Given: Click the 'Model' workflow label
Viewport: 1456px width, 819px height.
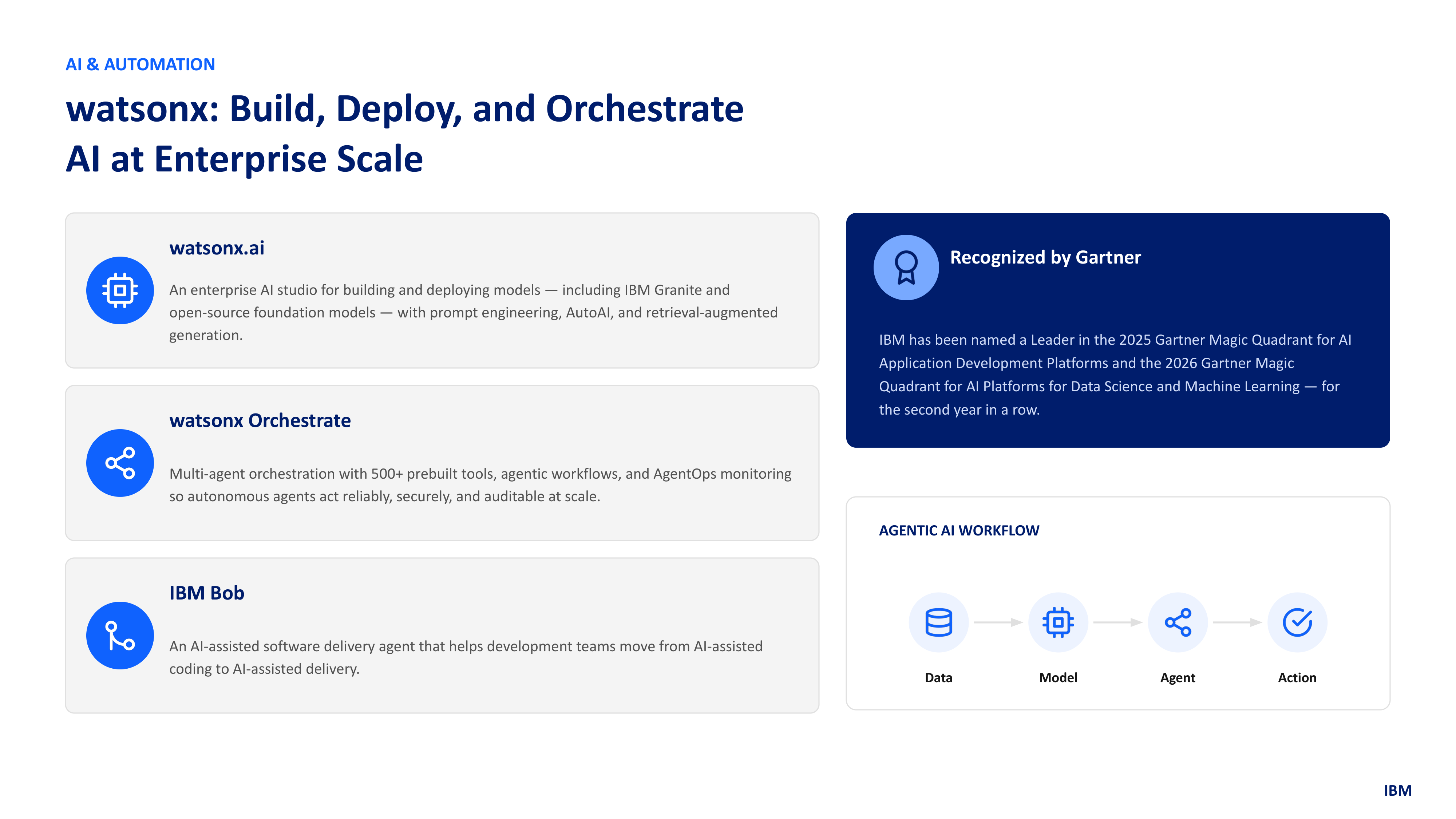Looking at the screenshot, I should (1058, 678).
